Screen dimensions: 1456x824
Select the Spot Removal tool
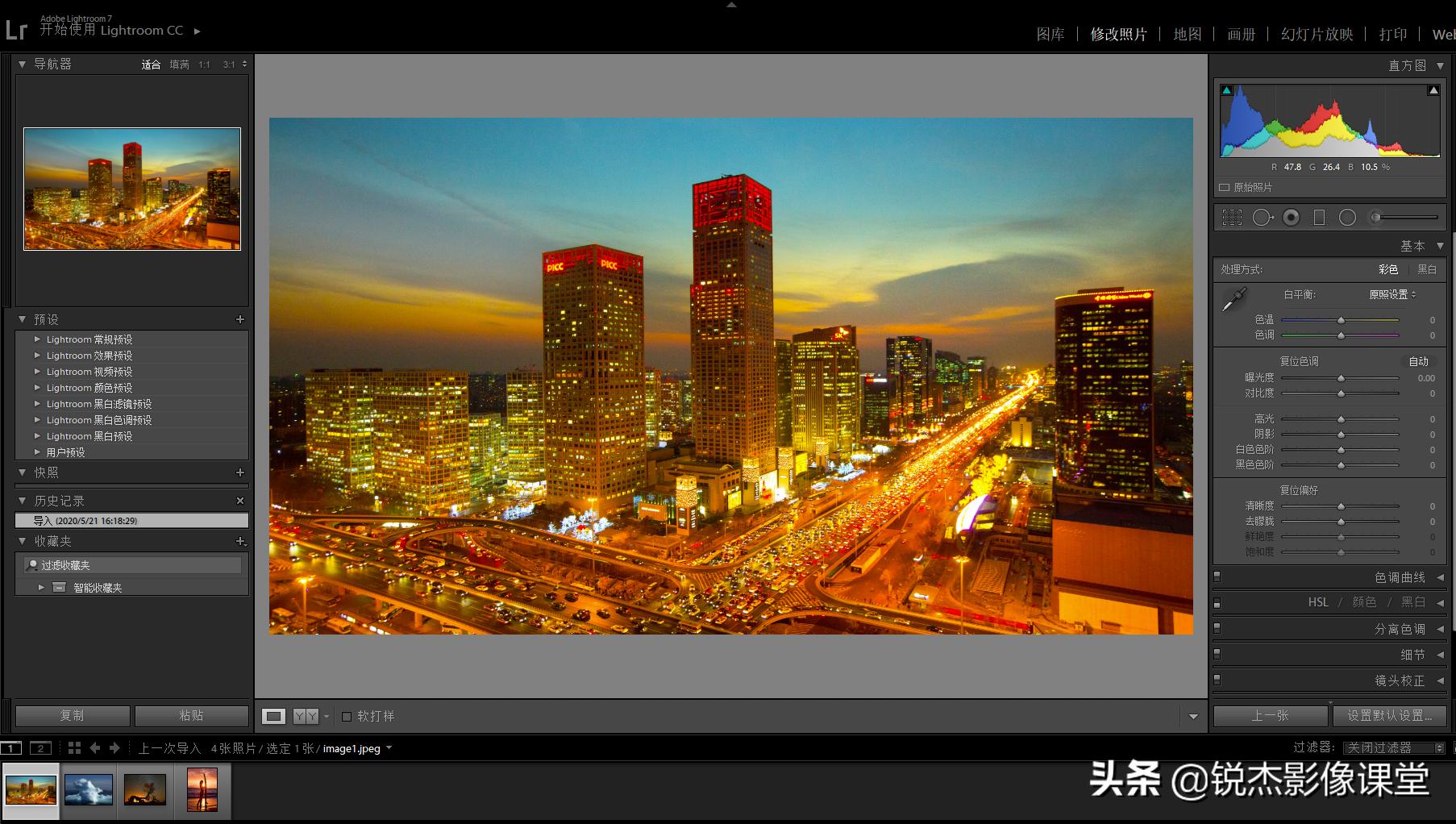1263,217
